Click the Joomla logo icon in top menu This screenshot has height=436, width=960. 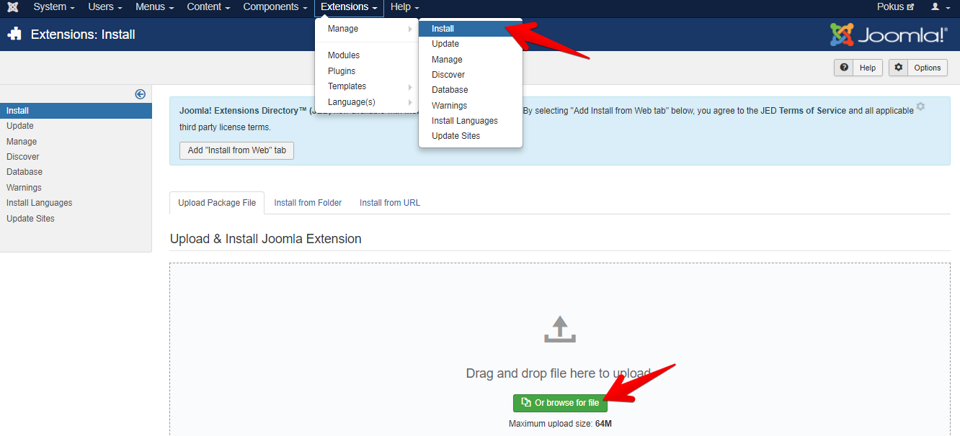click(12, 7)
